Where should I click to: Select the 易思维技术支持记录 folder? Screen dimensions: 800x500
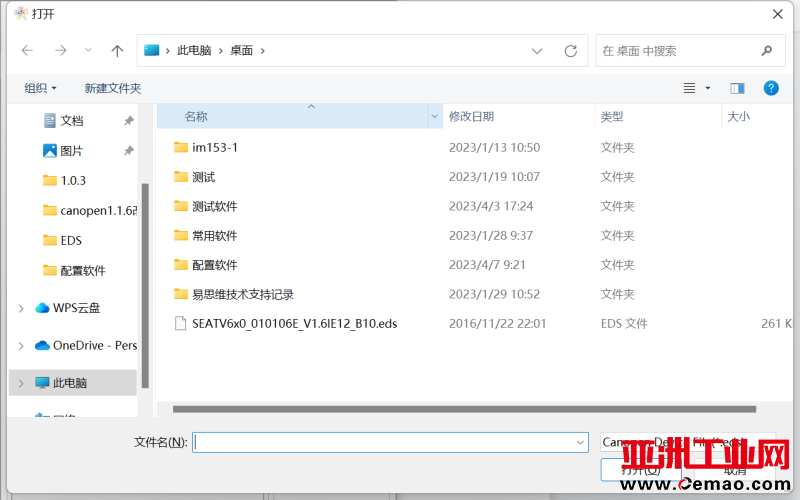click(243, 294)
